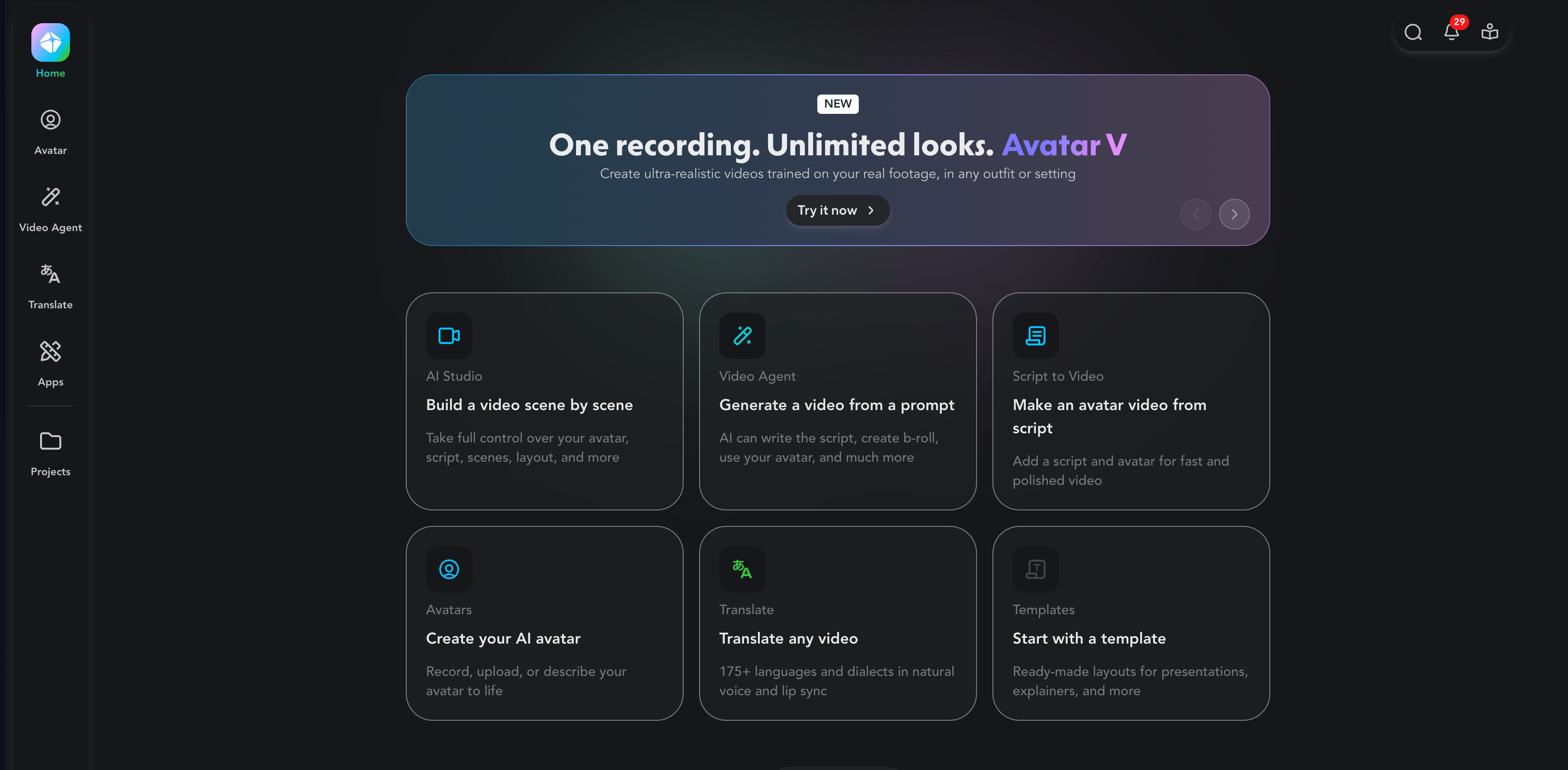Click the gift rewards icon
This screenshot has width=1568, height=770.
coord(1489,32)
